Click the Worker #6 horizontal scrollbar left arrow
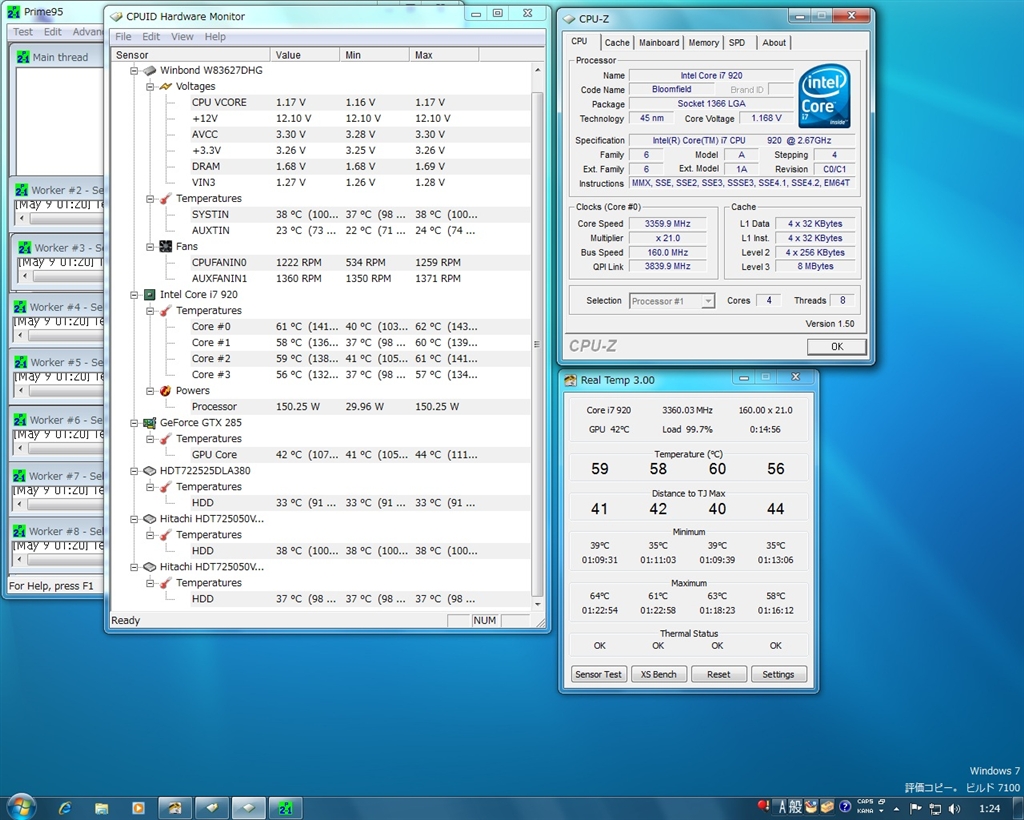Image resolution: width=1024 pixels, height=820 pixels. (20, 449)
